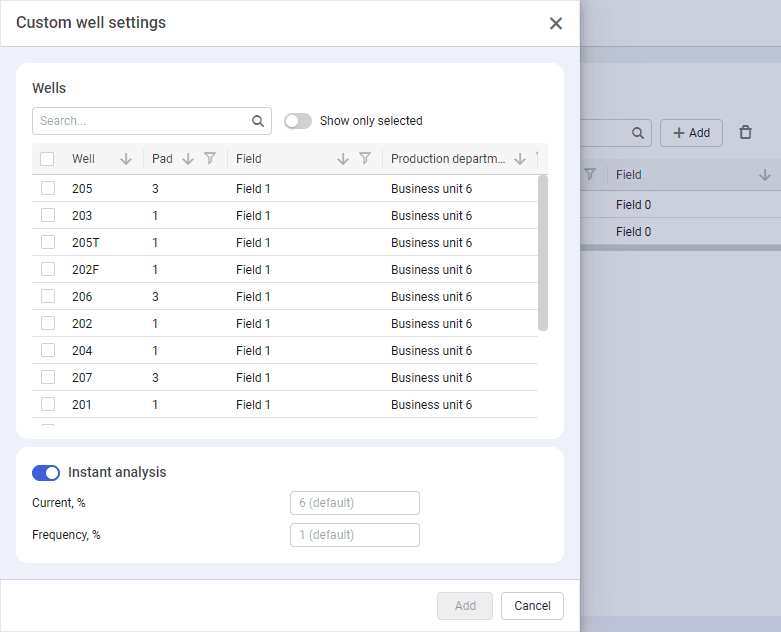The height and width of the screenshot is (632, 781).
Task: Click well name 205T
Action: (86, 243)
